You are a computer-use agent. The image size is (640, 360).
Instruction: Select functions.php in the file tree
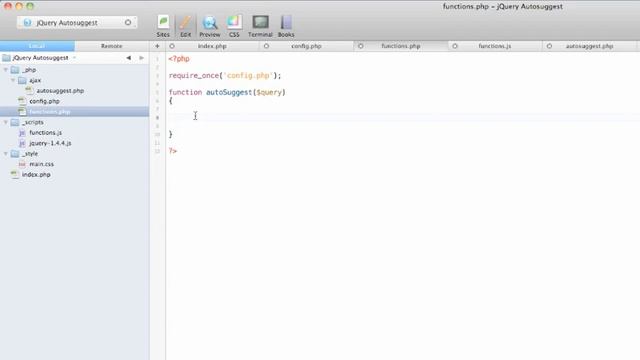74,111
